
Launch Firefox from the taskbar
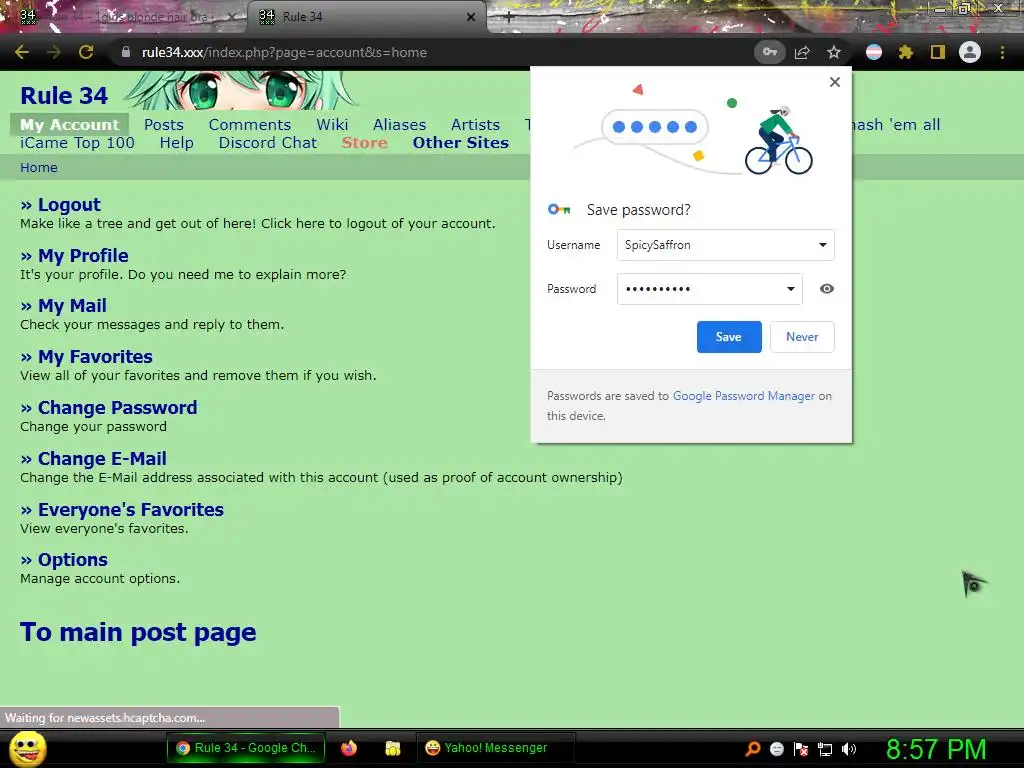pos(349,748)
